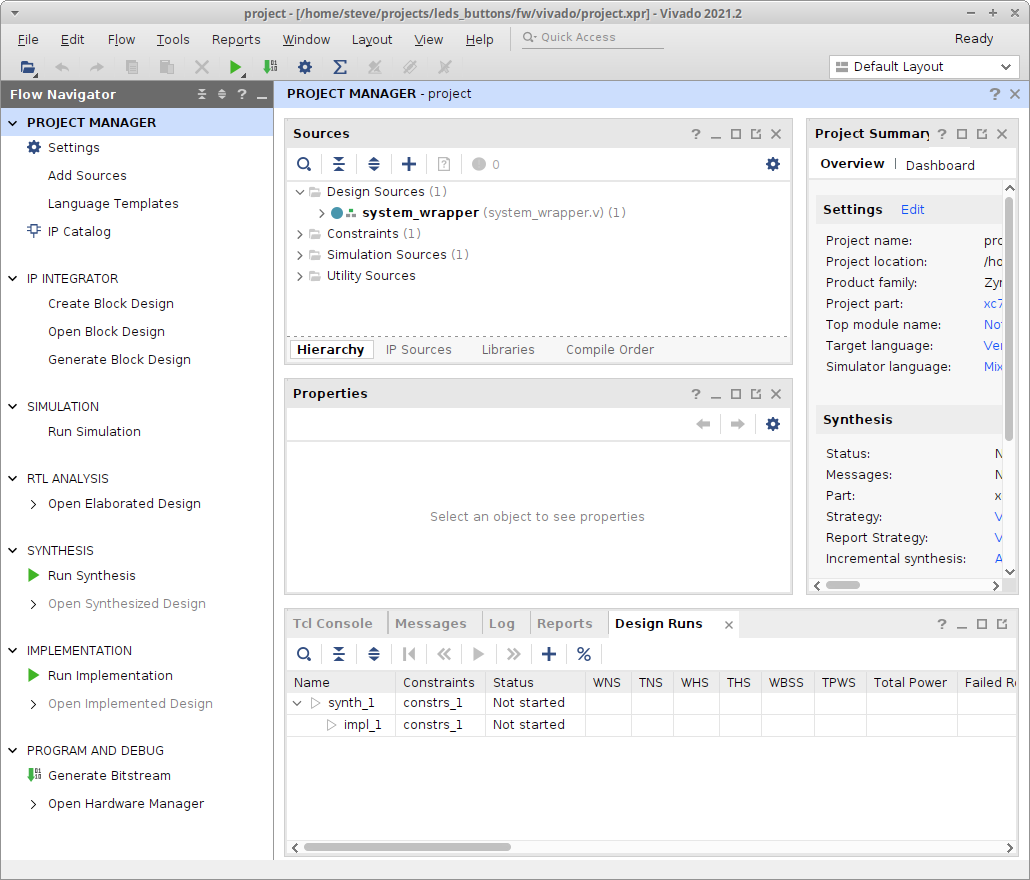This screenshot has width=1030, height=880.
Task: Open the Default Layout dropdown
Action: pyautogui.click(x=924, y=67)
